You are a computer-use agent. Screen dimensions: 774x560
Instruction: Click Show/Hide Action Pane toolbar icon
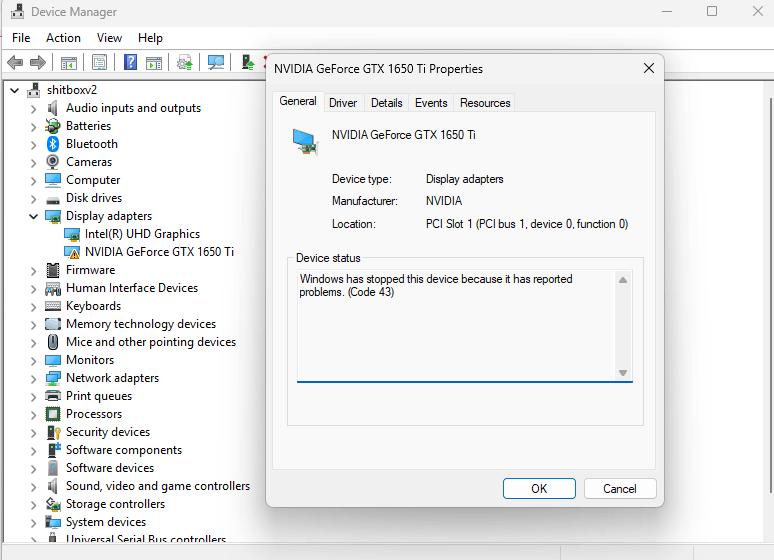[x=154, y=63]
